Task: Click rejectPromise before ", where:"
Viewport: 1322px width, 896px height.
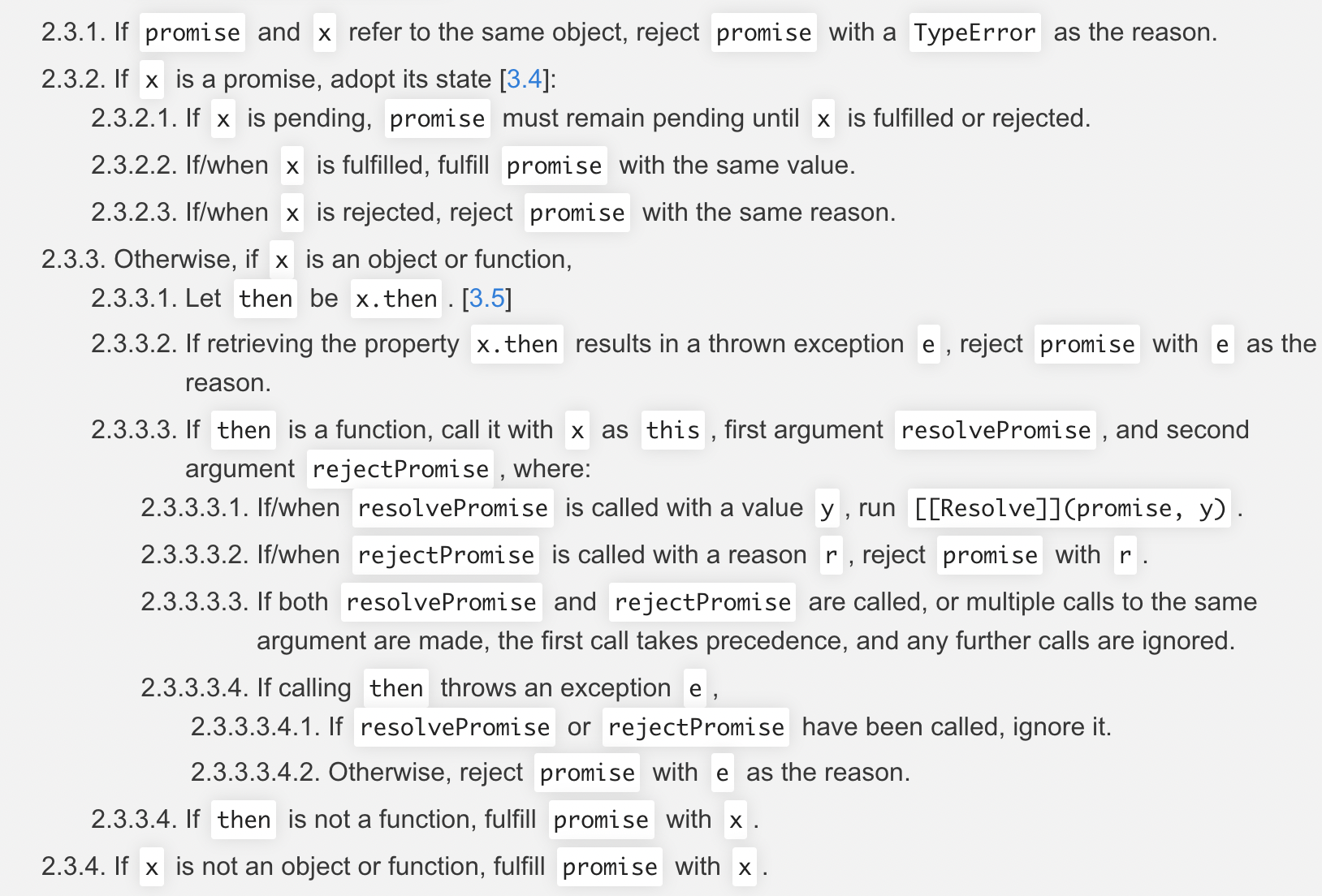Action: pos(400,469)
